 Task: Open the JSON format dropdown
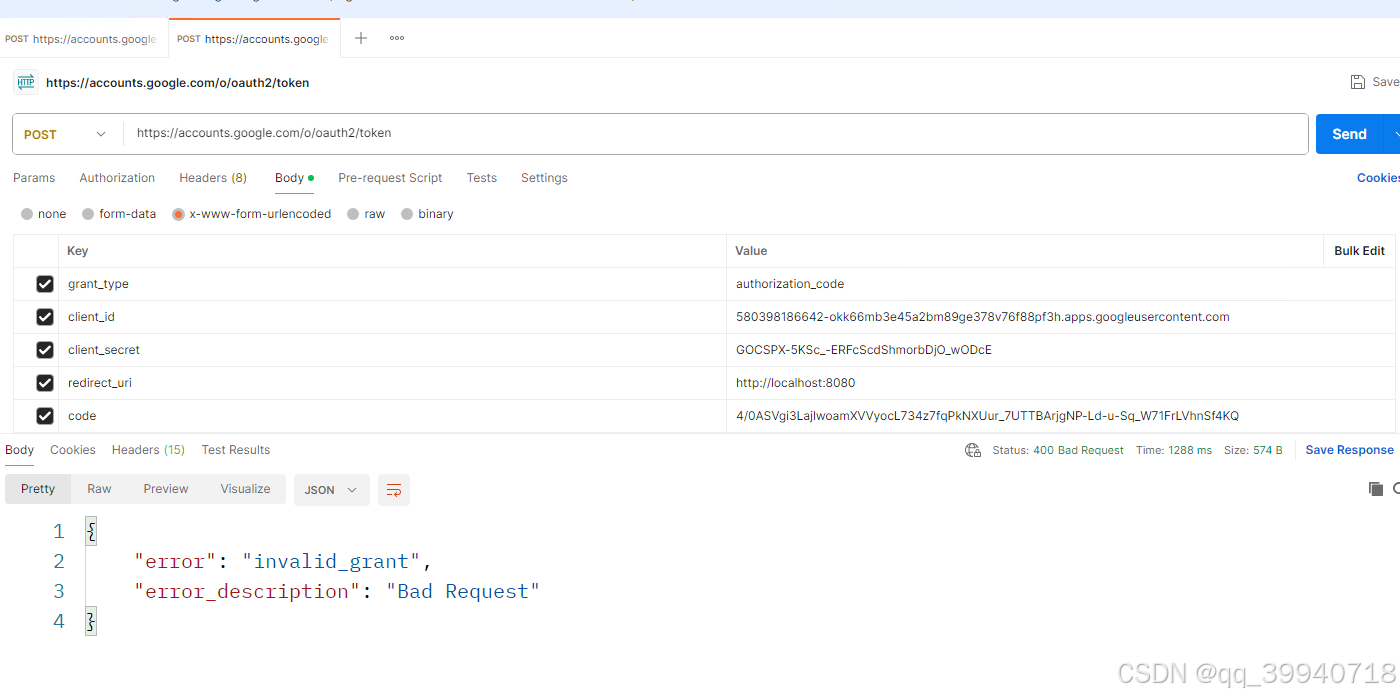[331, 490]
